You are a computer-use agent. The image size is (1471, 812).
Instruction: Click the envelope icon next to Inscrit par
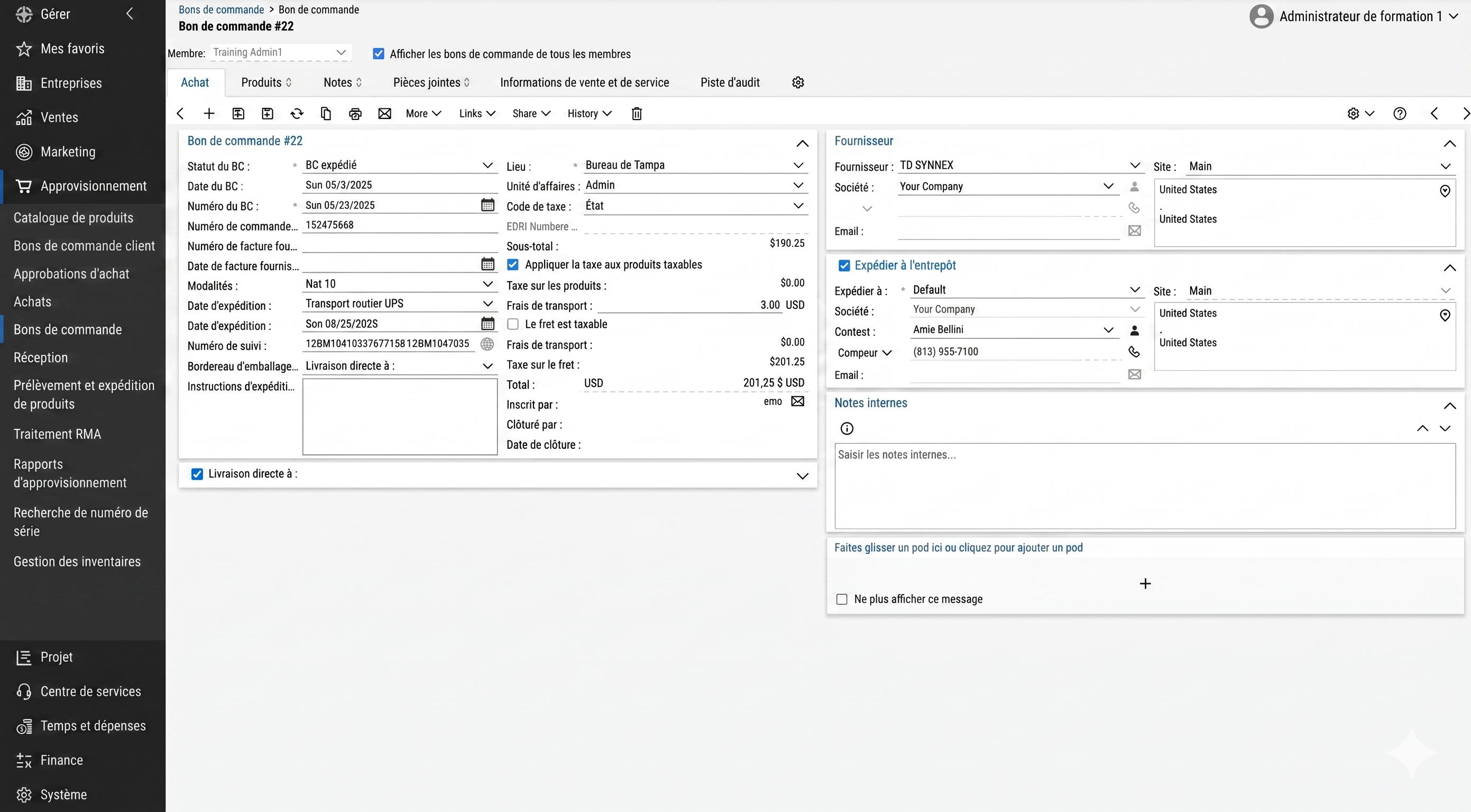coord(798,401)
